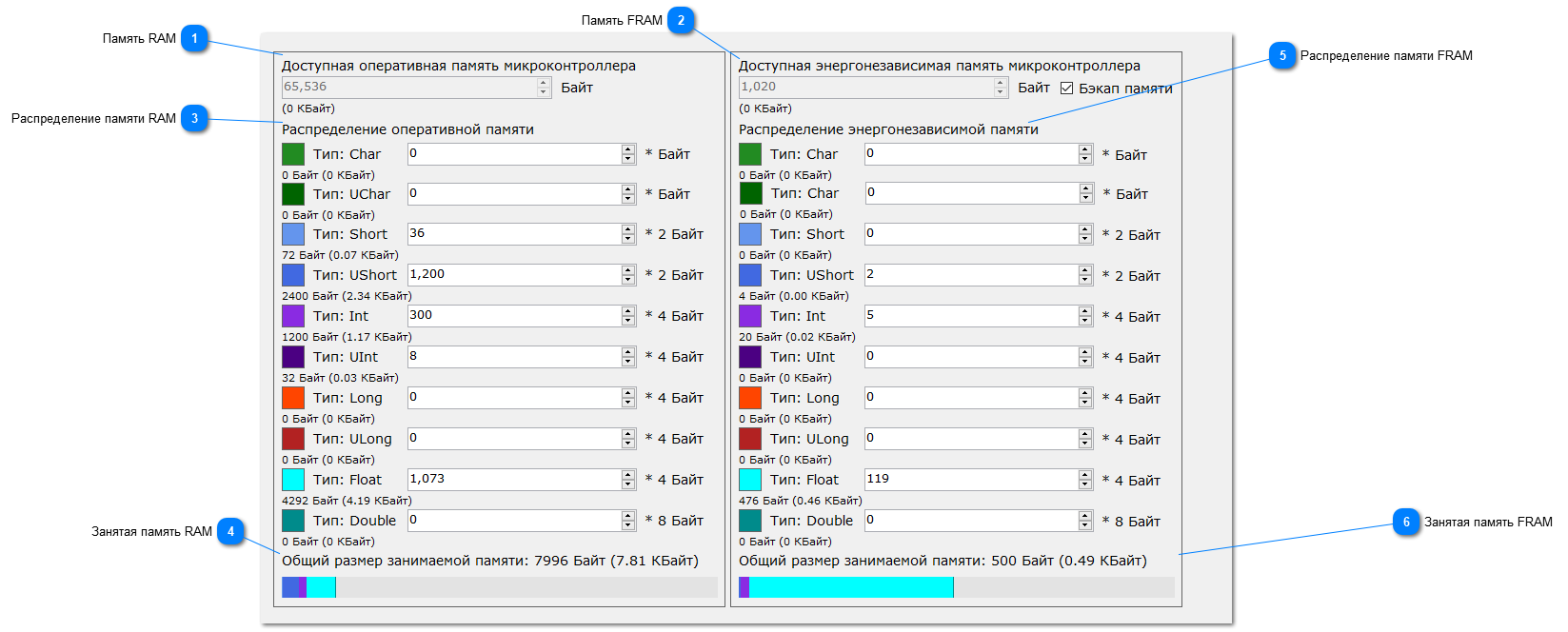
Task: Focus the FRAM Float field showing 119
Action: [979, 480]
